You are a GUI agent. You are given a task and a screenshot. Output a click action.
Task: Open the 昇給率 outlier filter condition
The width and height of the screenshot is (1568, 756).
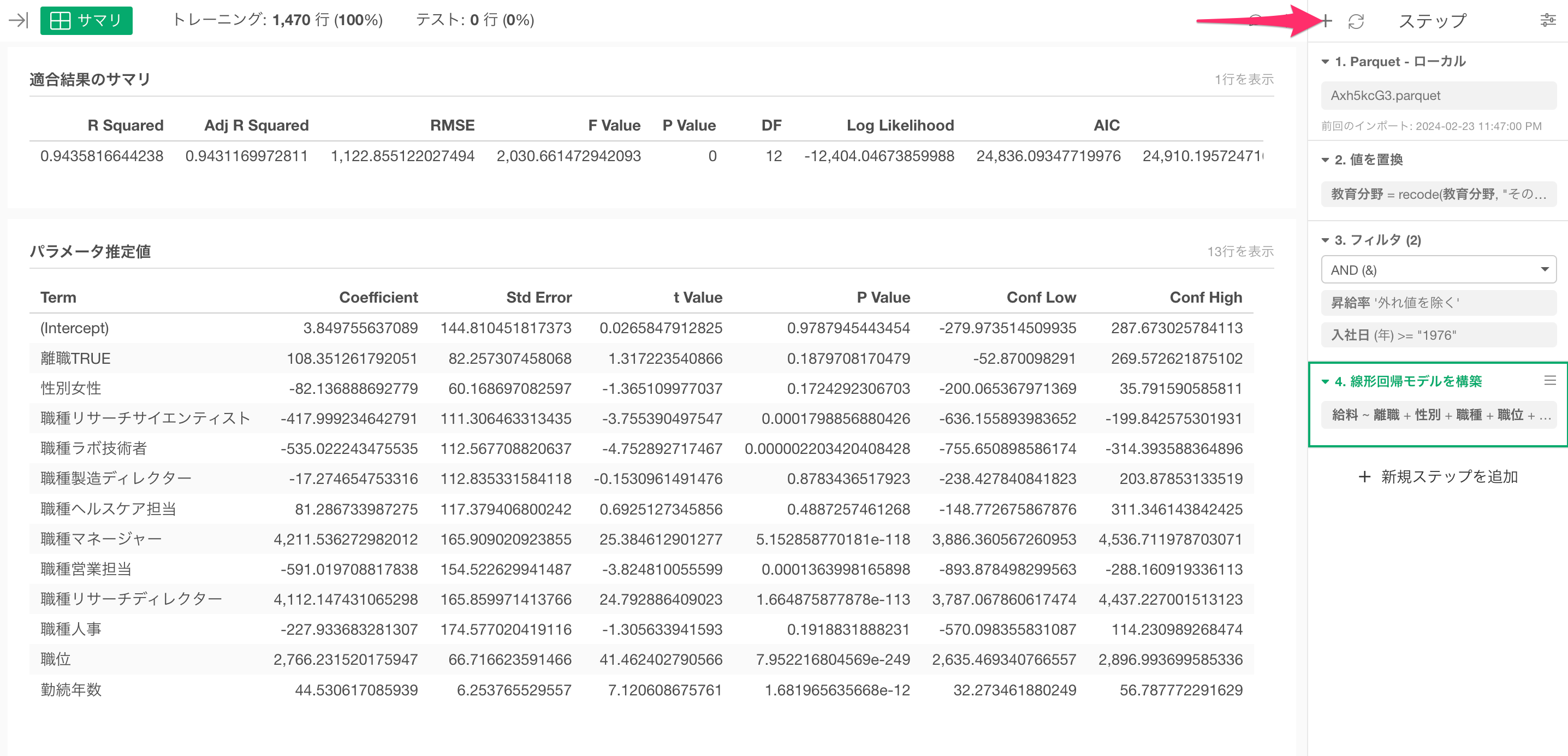(x=1438, y=303)
